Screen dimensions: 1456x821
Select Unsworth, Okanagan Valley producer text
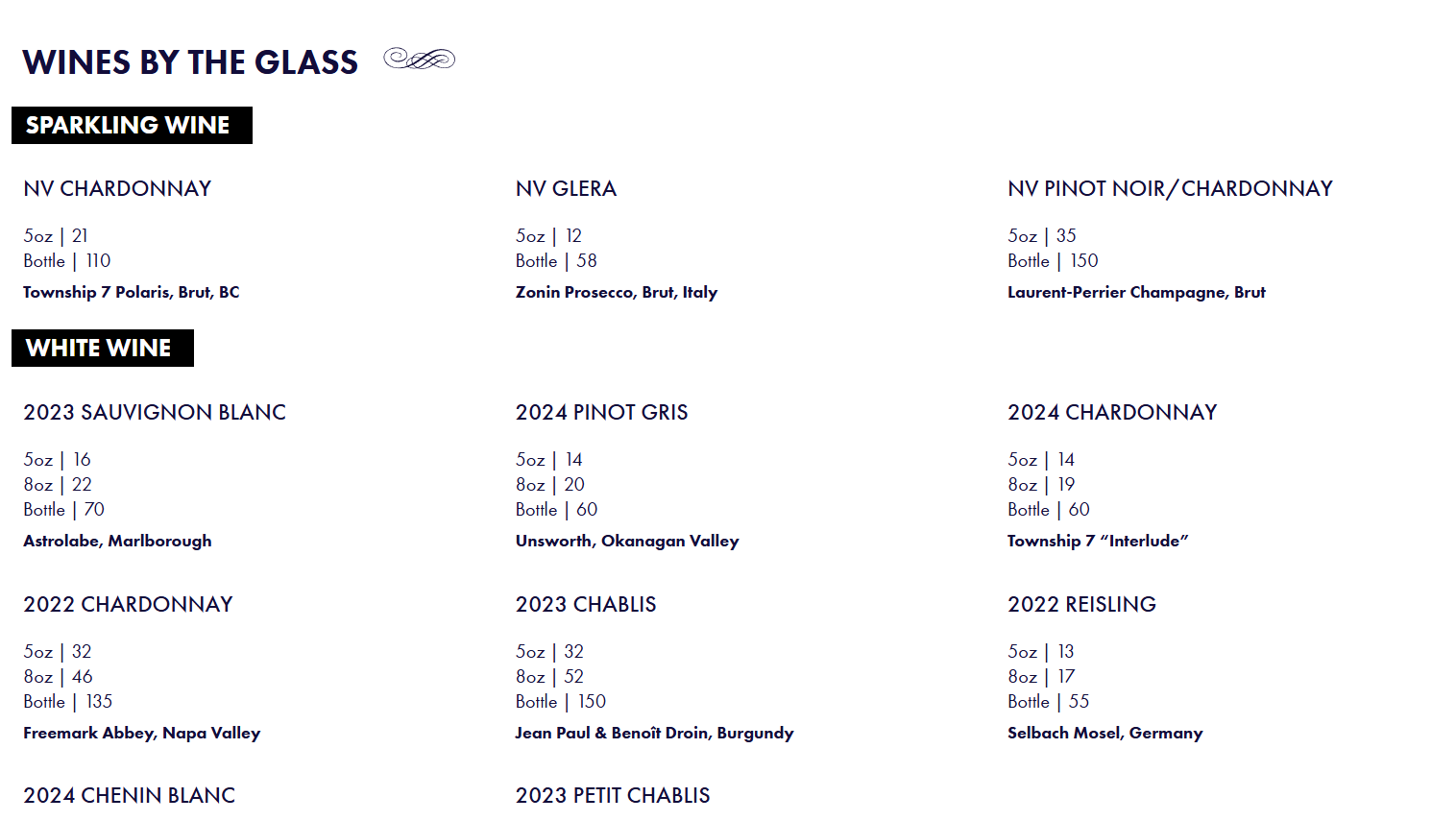click(627, 541)
